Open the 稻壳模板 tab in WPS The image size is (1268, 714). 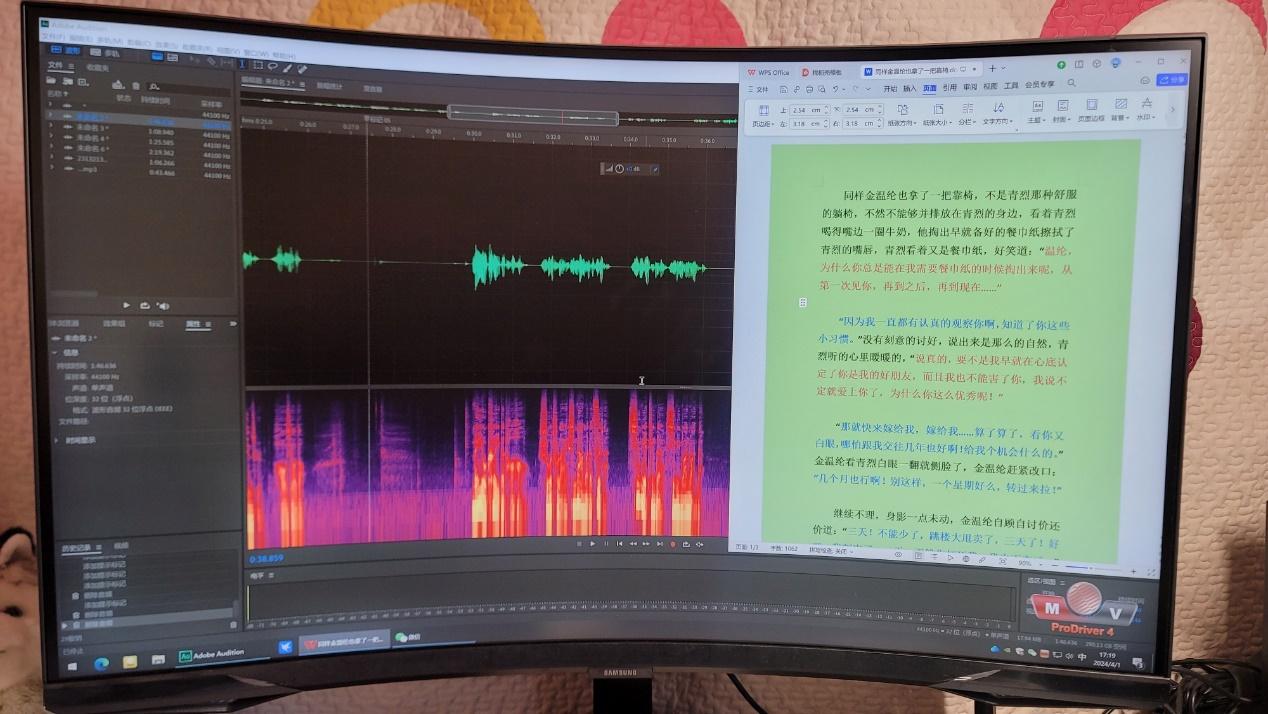point(822,72)
